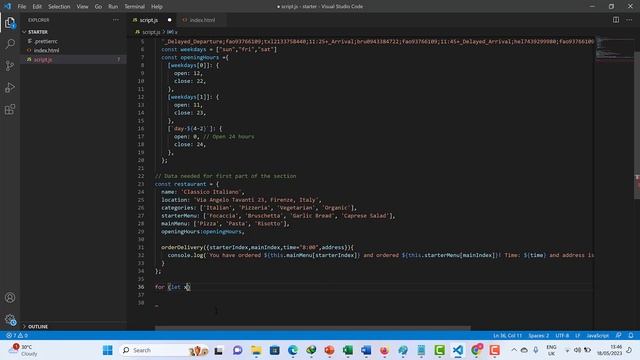Change end of line via LF
The width and height of the screenshot is (640, 360).
click(x=578, y=336)
